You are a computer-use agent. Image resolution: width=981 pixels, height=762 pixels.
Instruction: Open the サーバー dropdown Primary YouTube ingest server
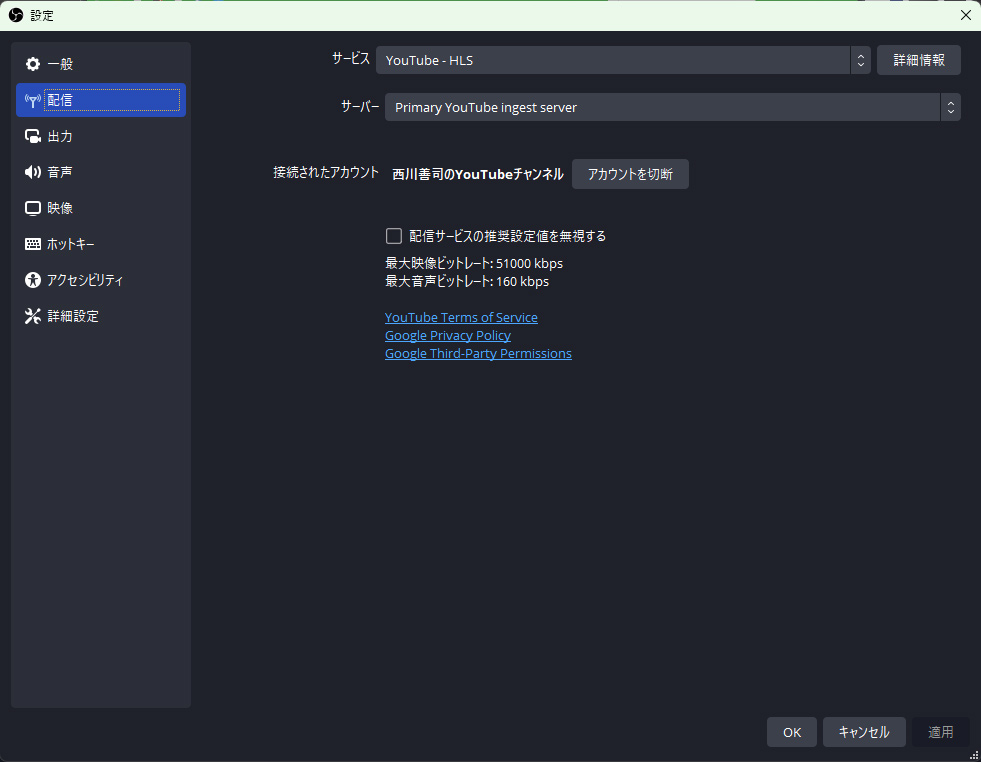(673, 107)
